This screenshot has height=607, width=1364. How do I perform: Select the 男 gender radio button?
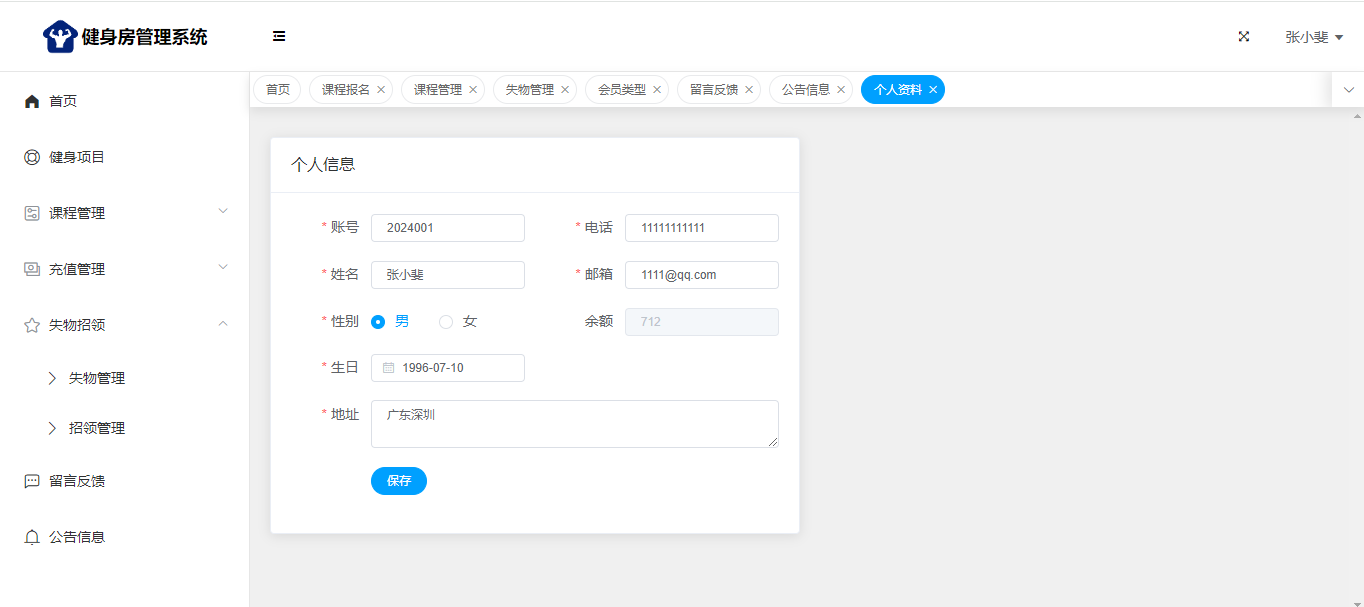378,322
